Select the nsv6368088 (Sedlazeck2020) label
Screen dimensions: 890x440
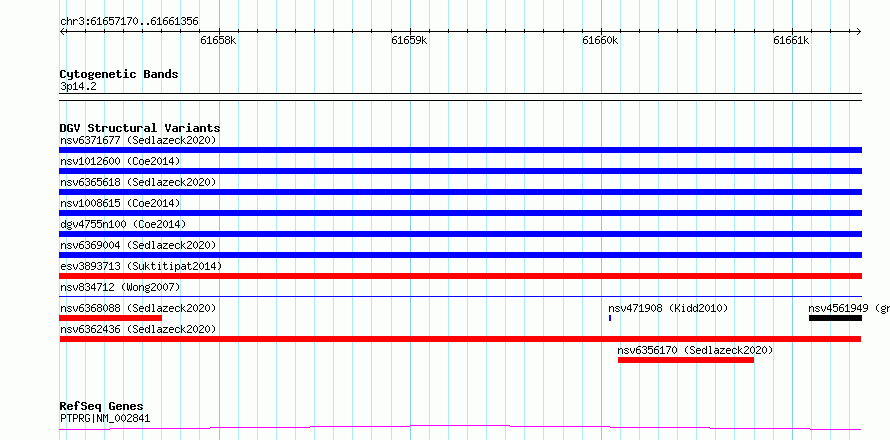[138, 308]
